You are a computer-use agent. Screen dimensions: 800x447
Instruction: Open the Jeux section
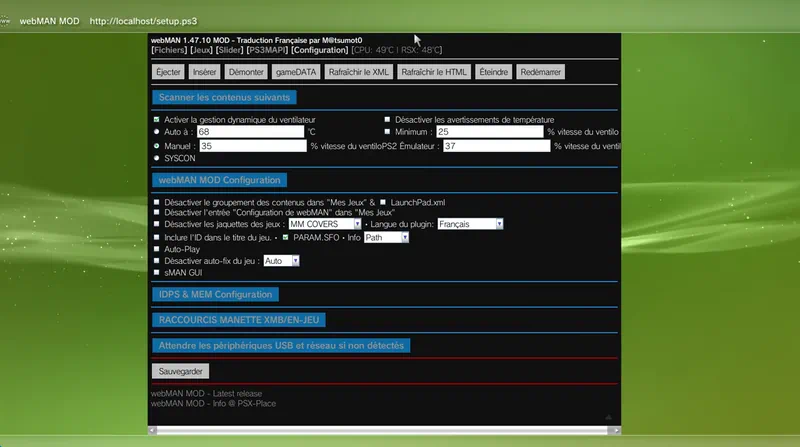201,50
